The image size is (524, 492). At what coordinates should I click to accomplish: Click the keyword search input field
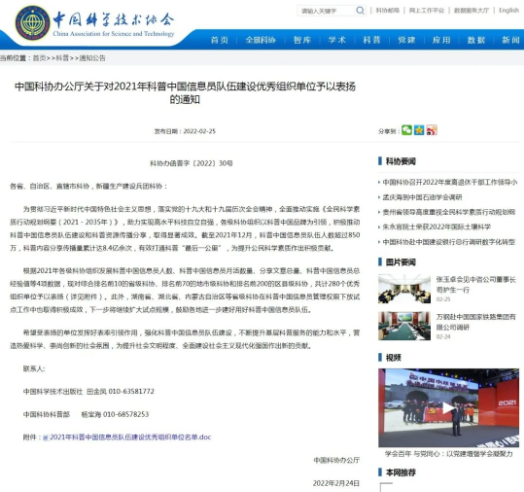[x=326, y=11]
